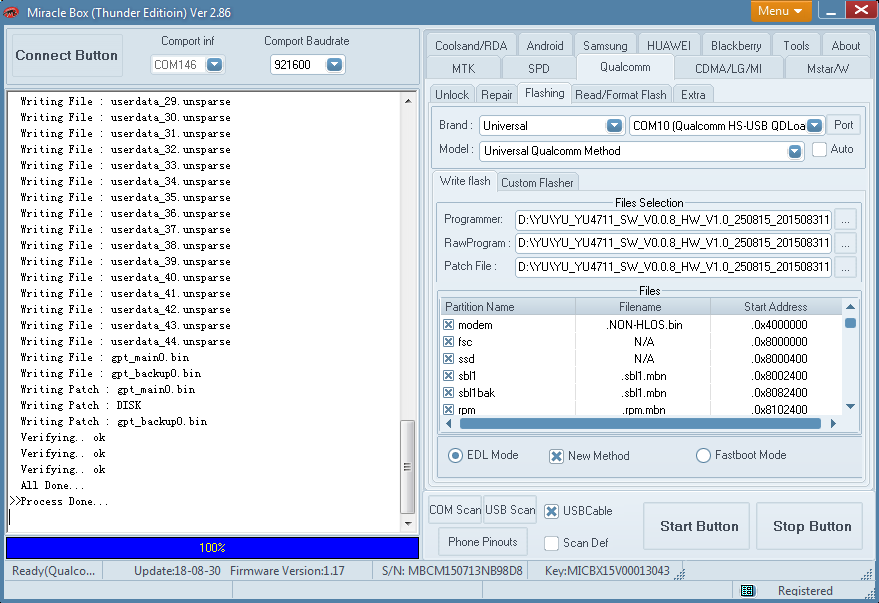This screenshot has height=603, width=879.
Task: Click the log scroll-down arrow
Action: [x=408, y=523]
